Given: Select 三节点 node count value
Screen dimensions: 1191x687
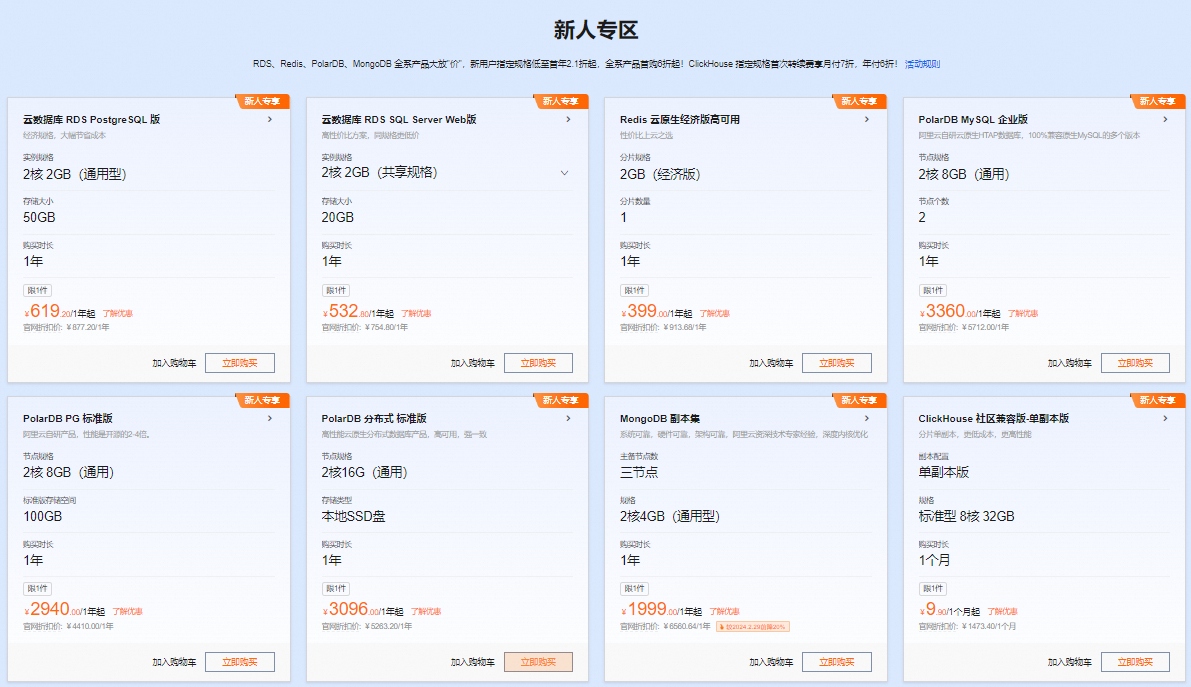Looking at the screenshot, I should point(639,472).
